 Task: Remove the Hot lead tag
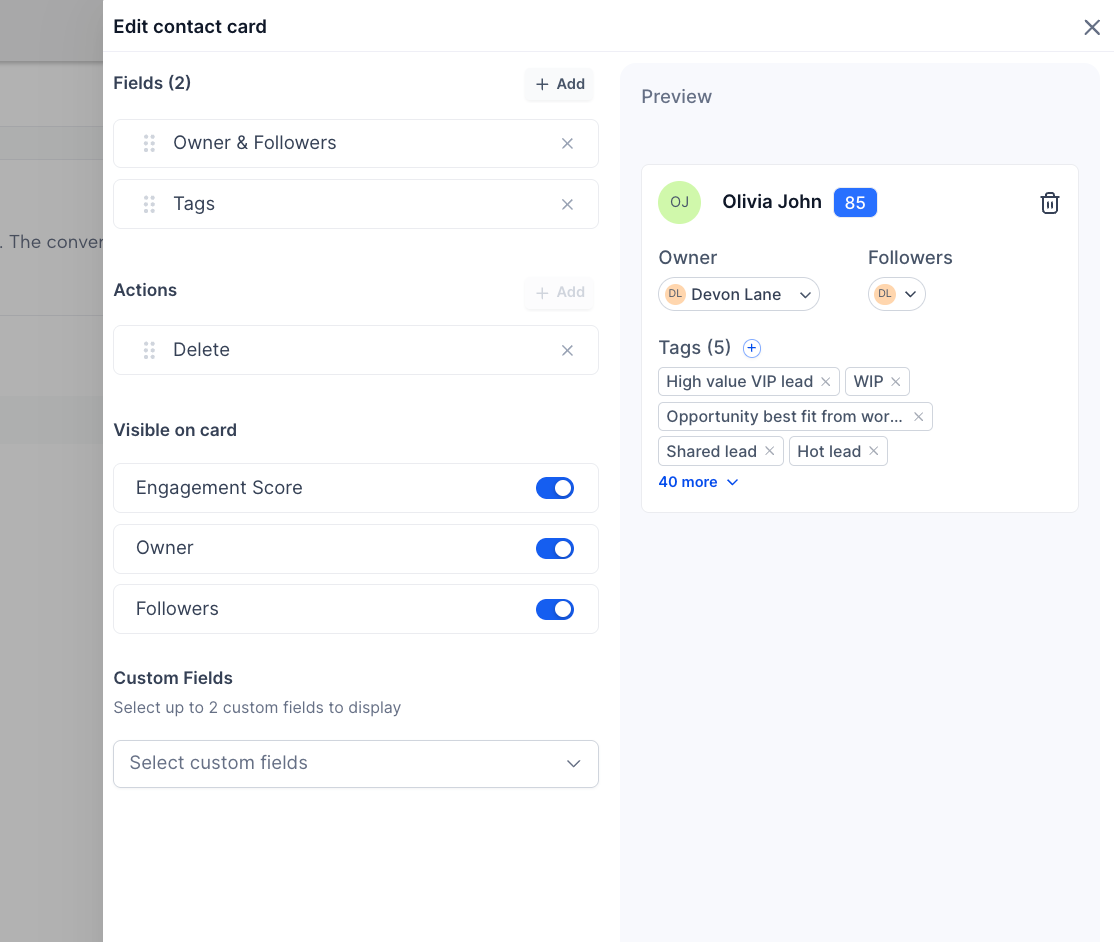click(873, 451)
